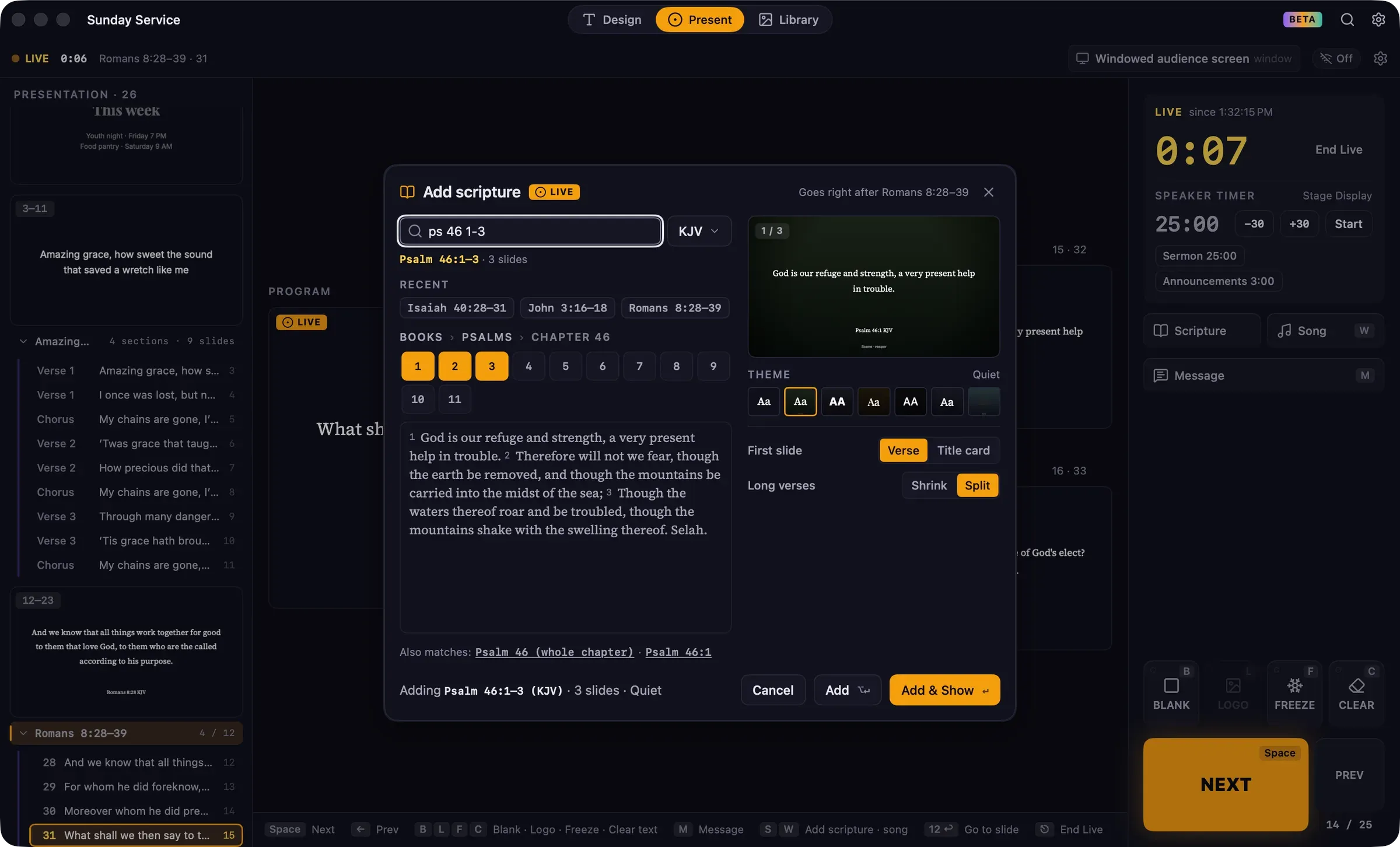
Task: Set First slide to Verse
Action: pos(903,450)
